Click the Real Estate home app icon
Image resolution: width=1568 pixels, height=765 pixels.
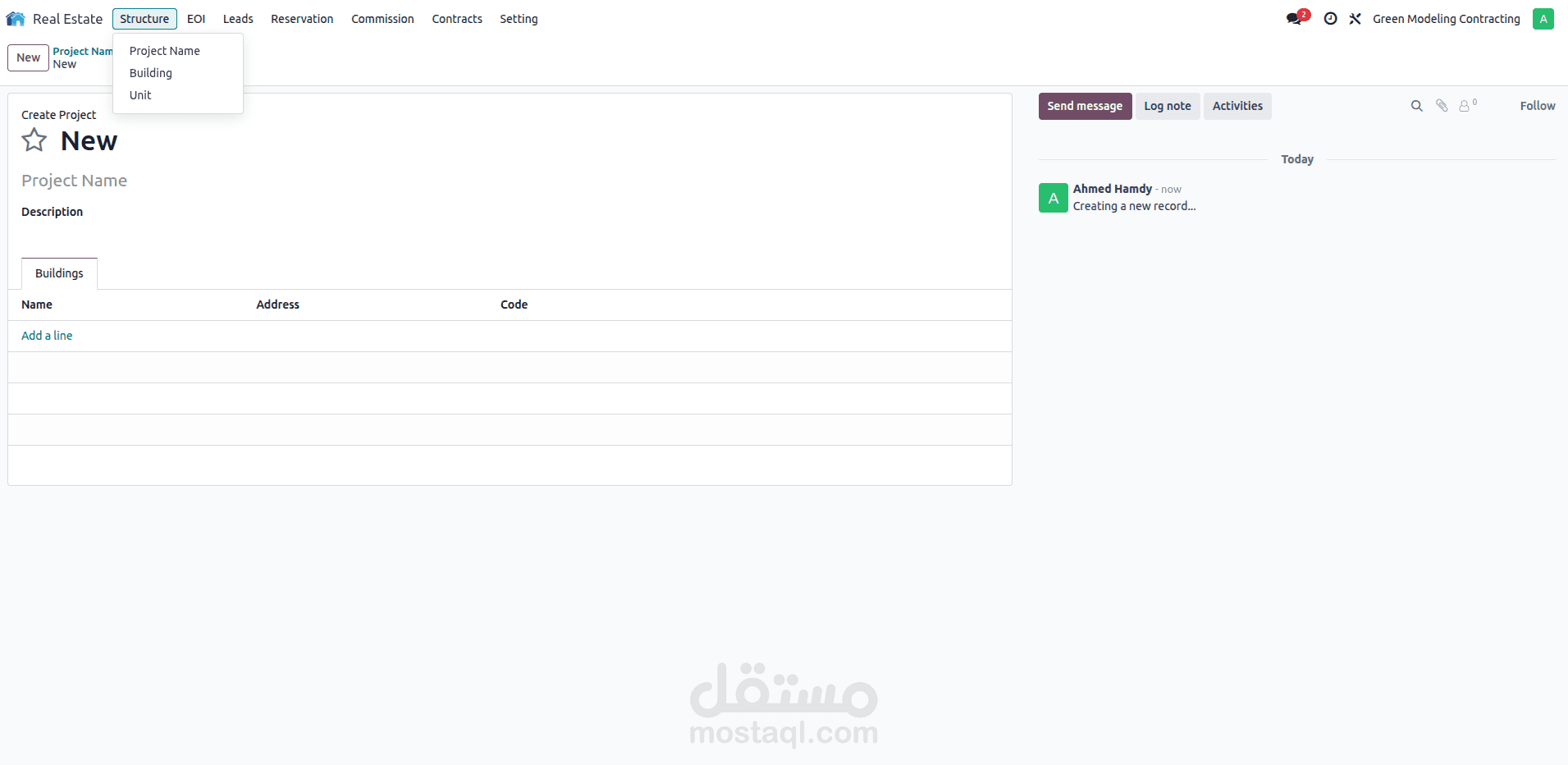(16, 19)
